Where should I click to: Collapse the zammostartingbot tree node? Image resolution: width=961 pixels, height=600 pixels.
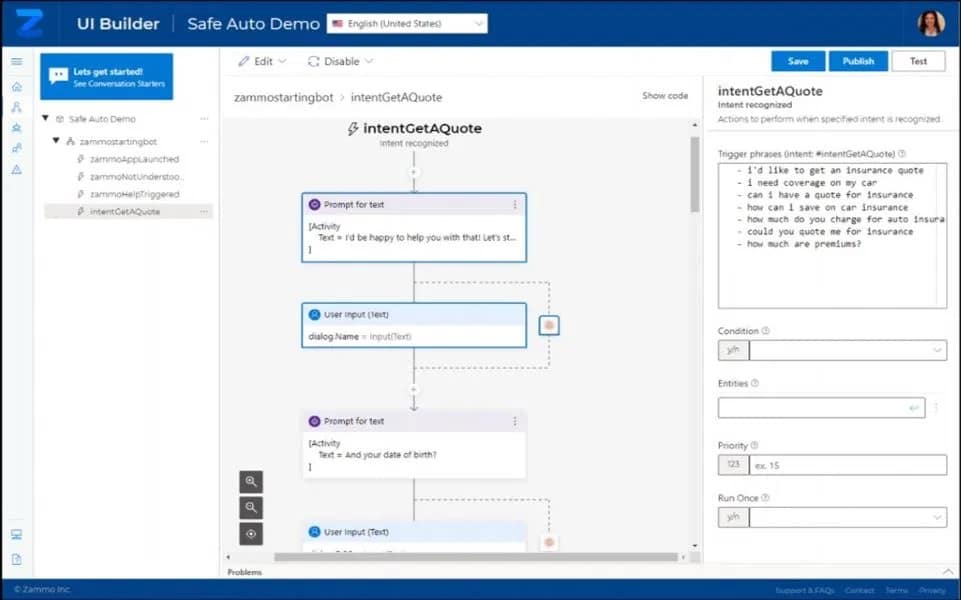click(57, 142)
